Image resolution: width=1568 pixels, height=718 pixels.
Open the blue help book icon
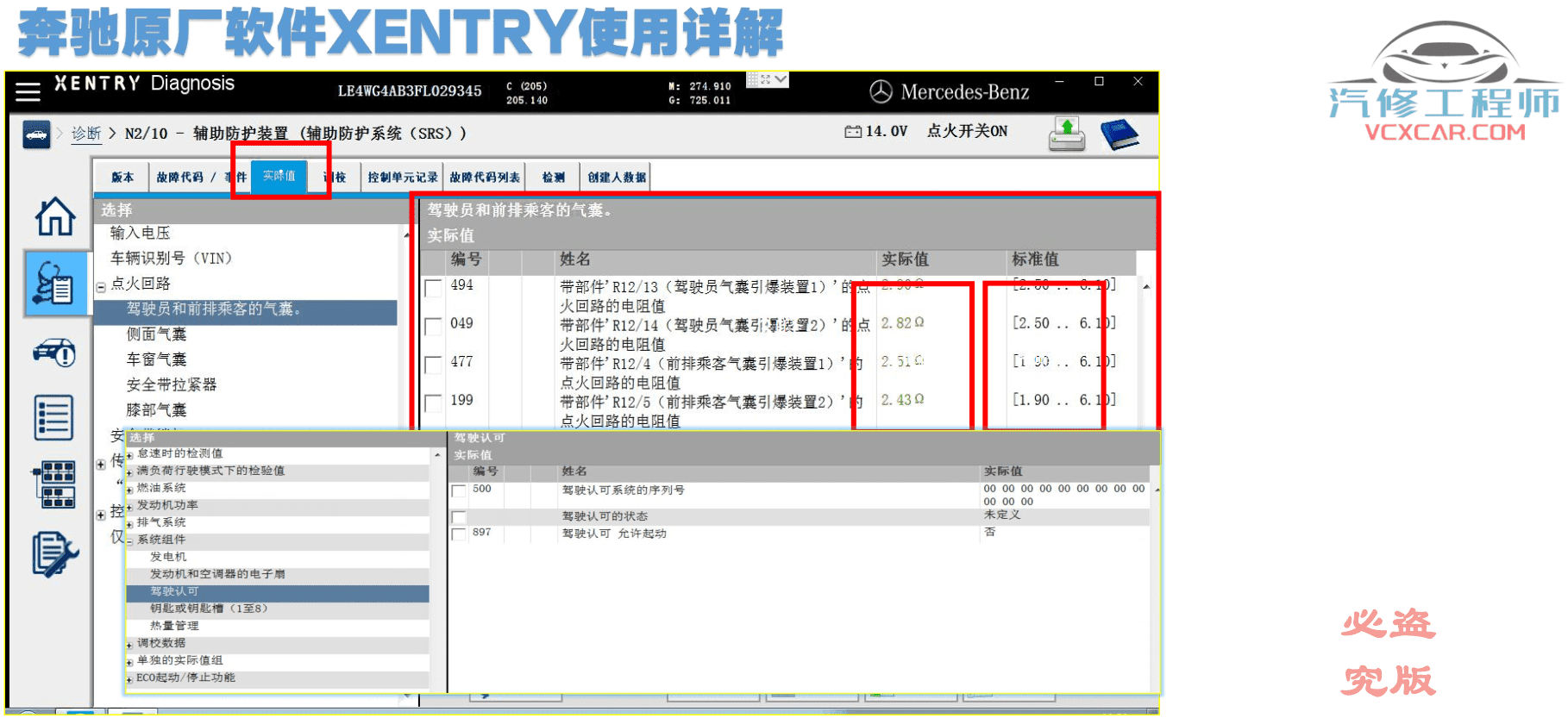pos(1120,134)
